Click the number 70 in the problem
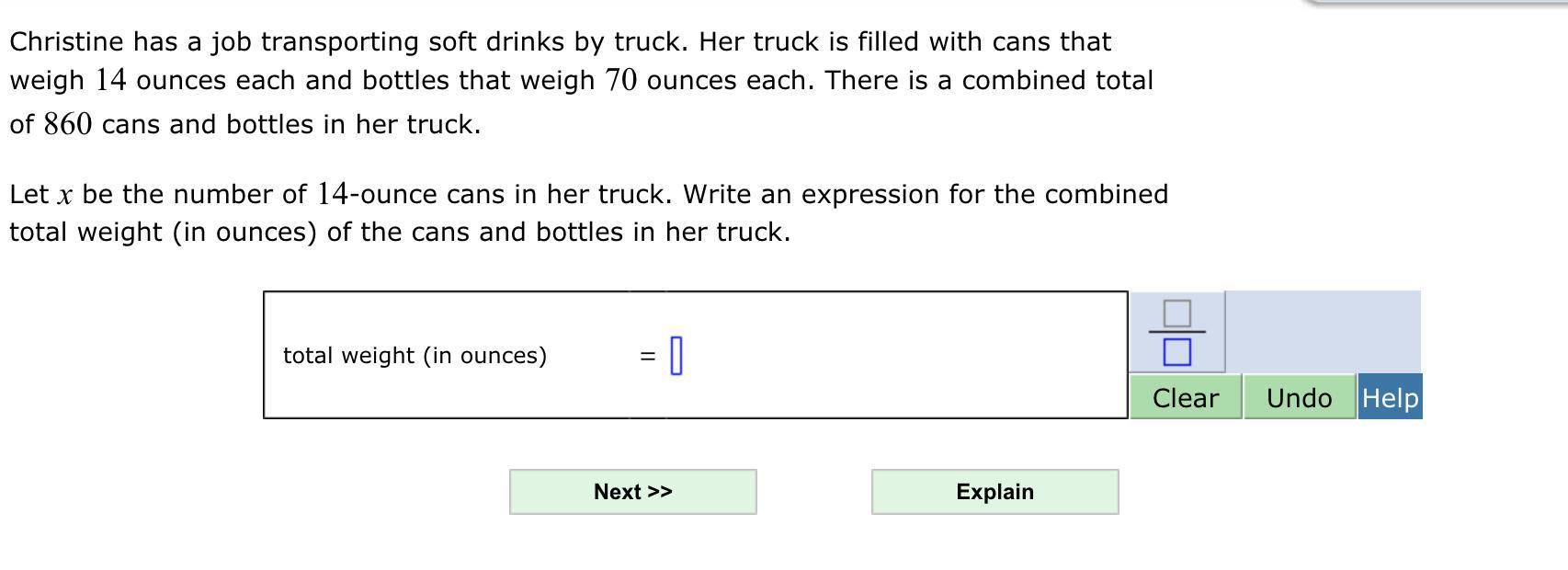1568x570 pixels. (x=620, y=81)
